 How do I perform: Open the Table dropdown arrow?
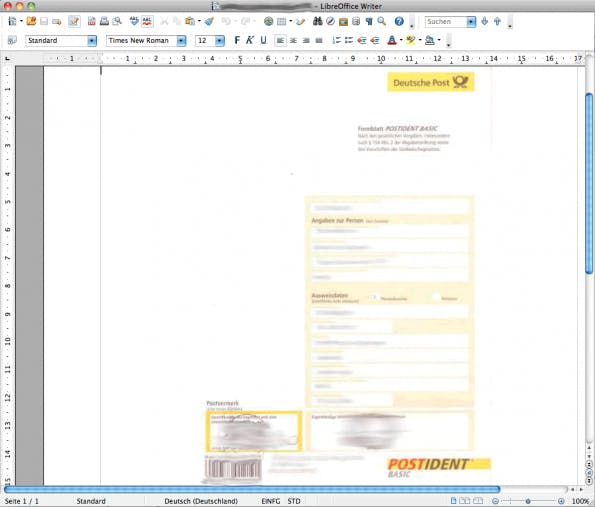coord(291,21)
